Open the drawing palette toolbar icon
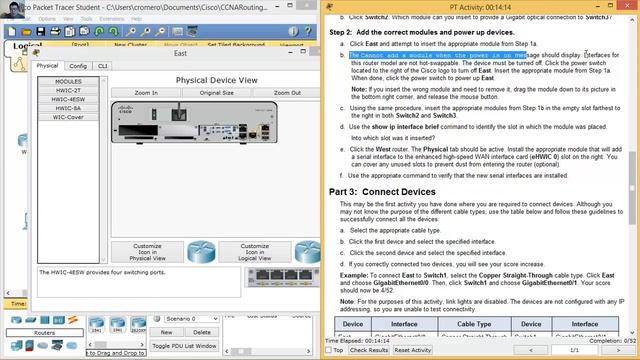Screen dimensions: 640x360 [178, 31]
